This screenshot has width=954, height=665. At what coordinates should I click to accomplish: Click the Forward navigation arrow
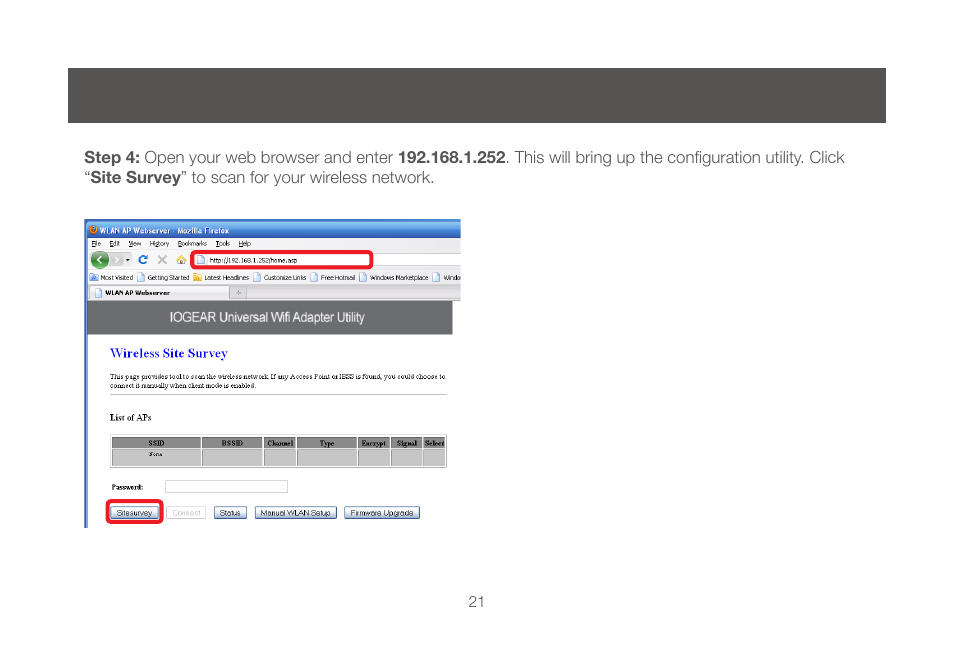117,260
